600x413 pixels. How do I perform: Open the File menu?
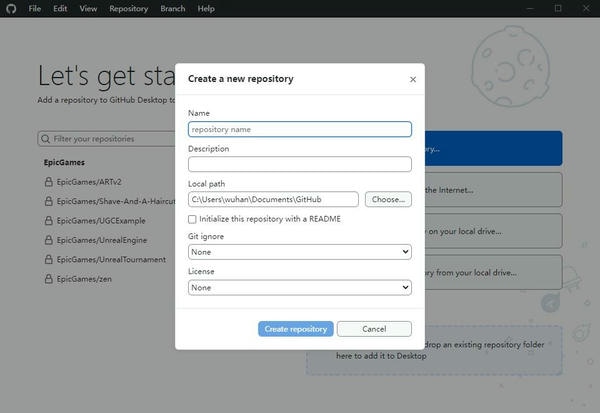pyautogui.click(x=34, y=8)
